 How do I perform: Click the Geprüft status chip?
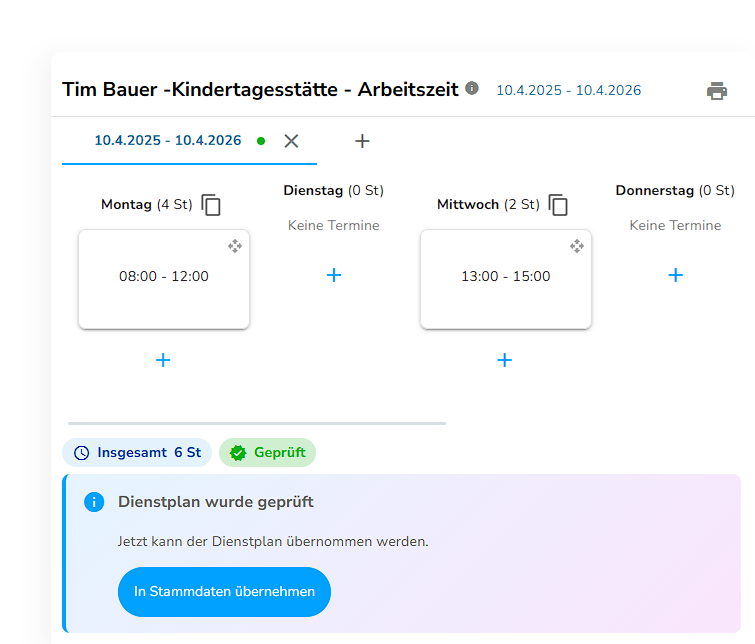pyautogui.click(x=267, y=453)
